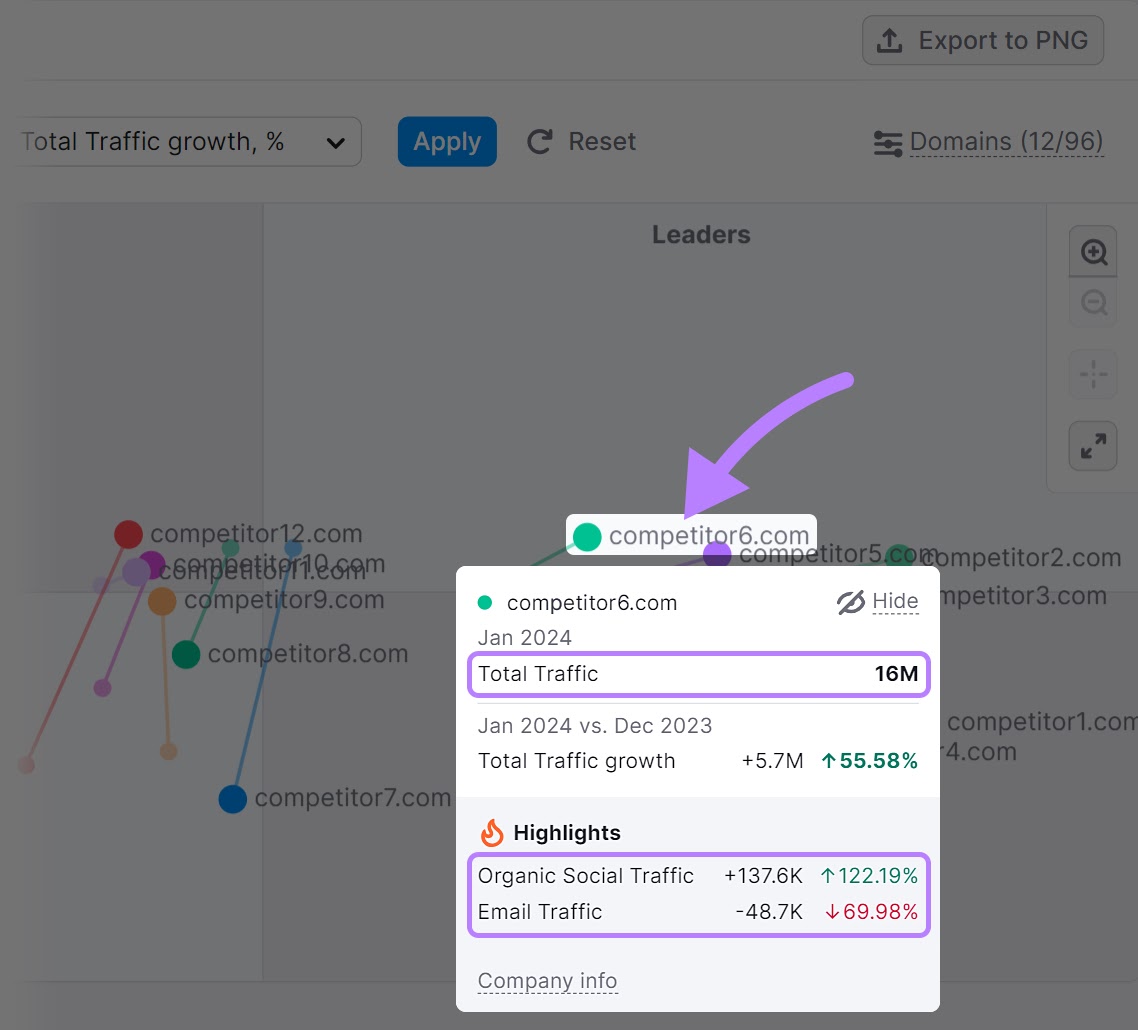The height and width of the screenshot is (1030, 1138).
Task: Click the blue competitor7.com data point
Action: 232,798
